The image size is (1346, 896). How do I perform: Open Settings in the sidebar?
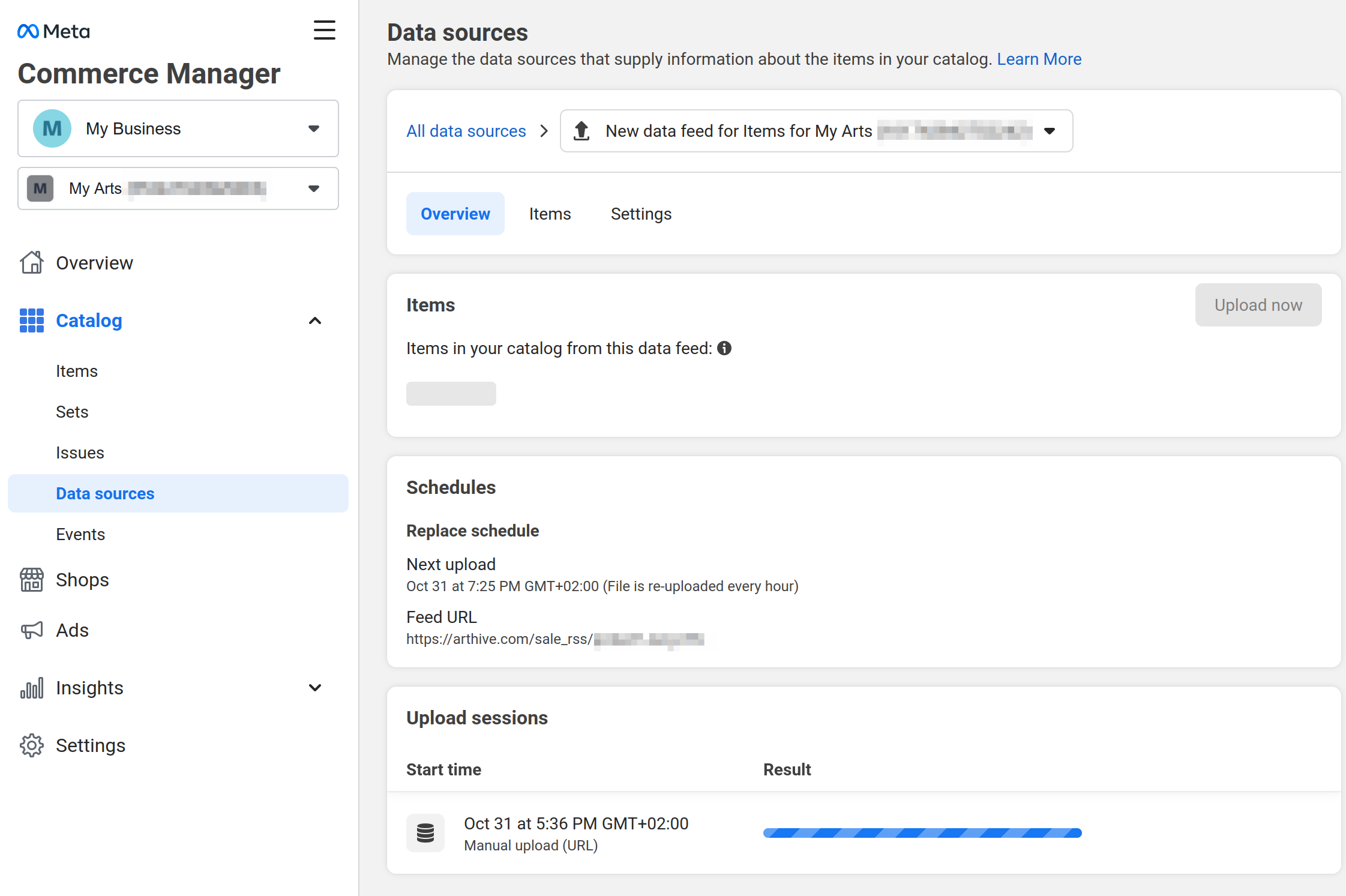click(91, 745)
